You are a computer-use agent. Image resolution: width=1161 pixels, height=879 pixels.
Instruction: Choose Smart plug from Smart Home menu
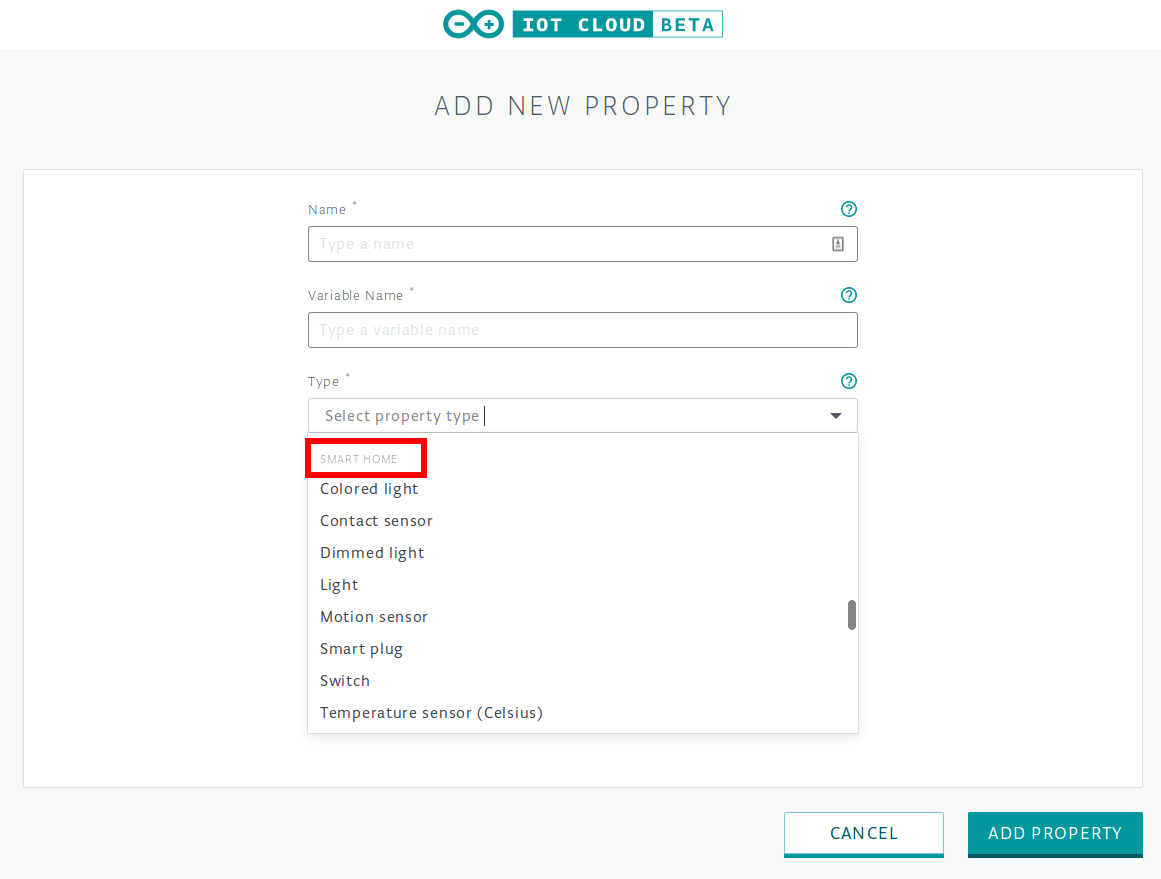[361, 648]
